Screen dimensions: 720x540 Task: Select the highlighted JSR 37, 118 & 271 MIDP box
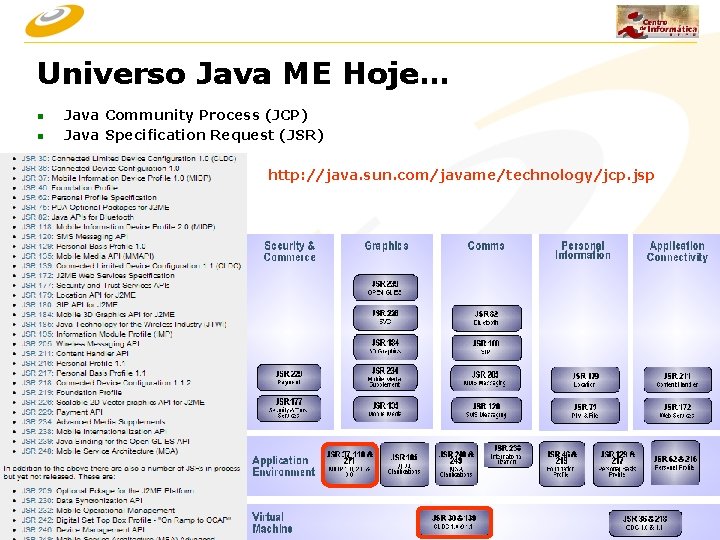coord(350,464)
